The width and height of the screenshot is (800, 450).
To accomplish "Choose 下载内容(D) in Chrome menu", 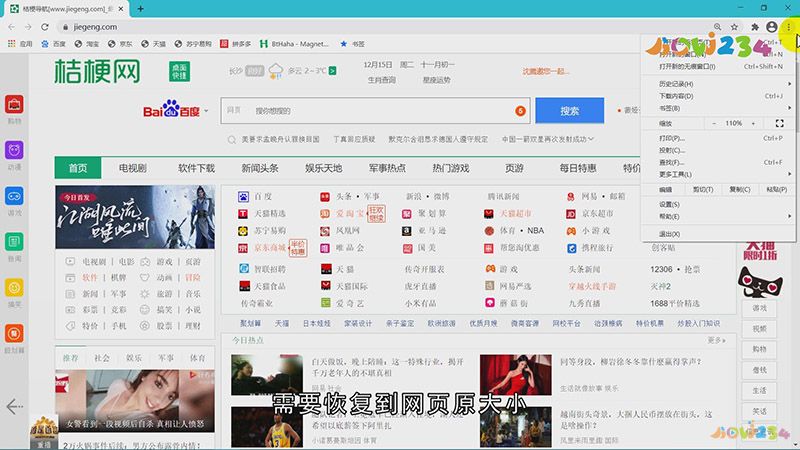I will click(x=718, y=96).
